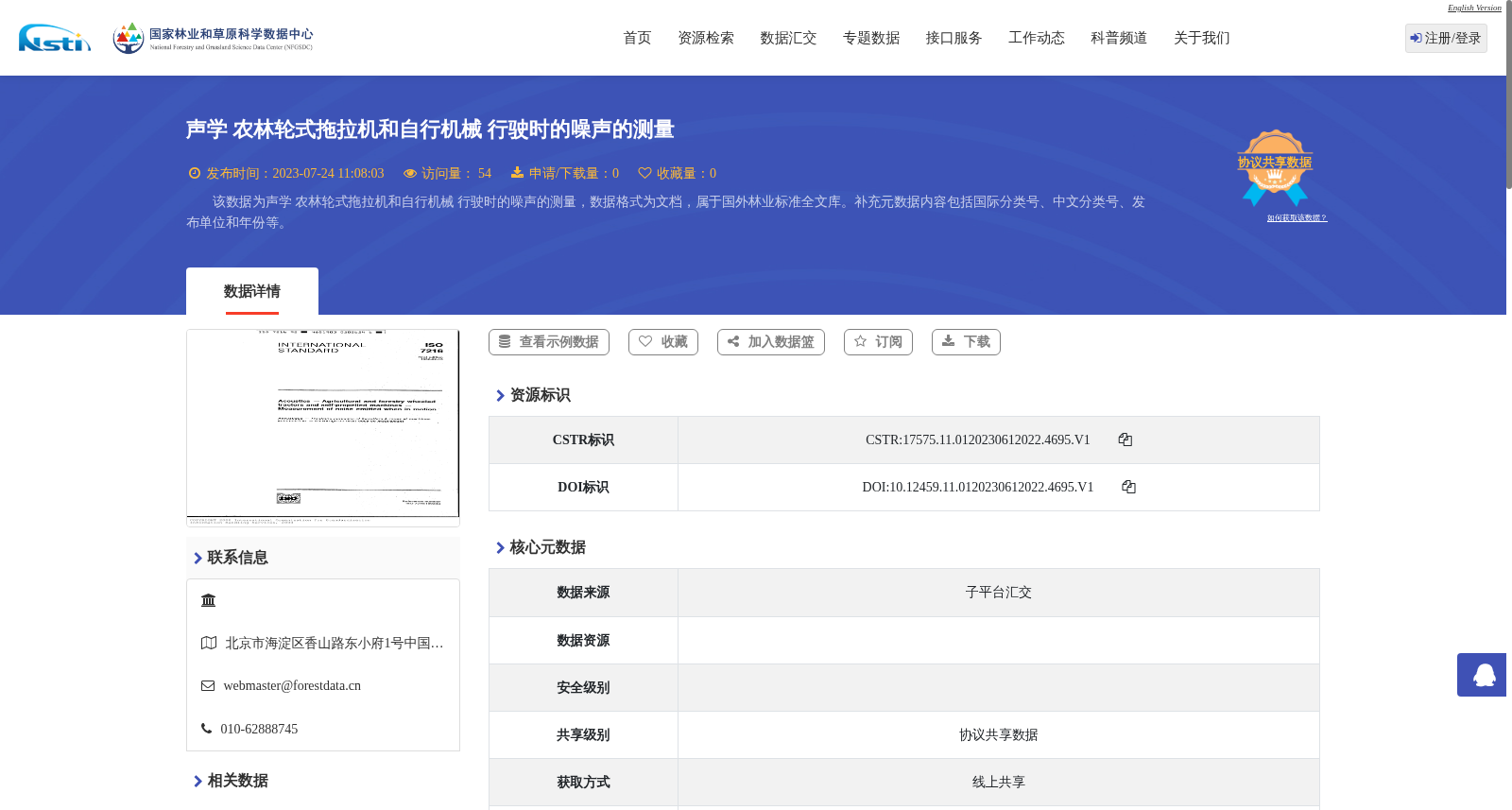The width and height of the screenshot is (1512, 810).
Task: Open 接口服务 navigation item
Action: tap(954, 38)
